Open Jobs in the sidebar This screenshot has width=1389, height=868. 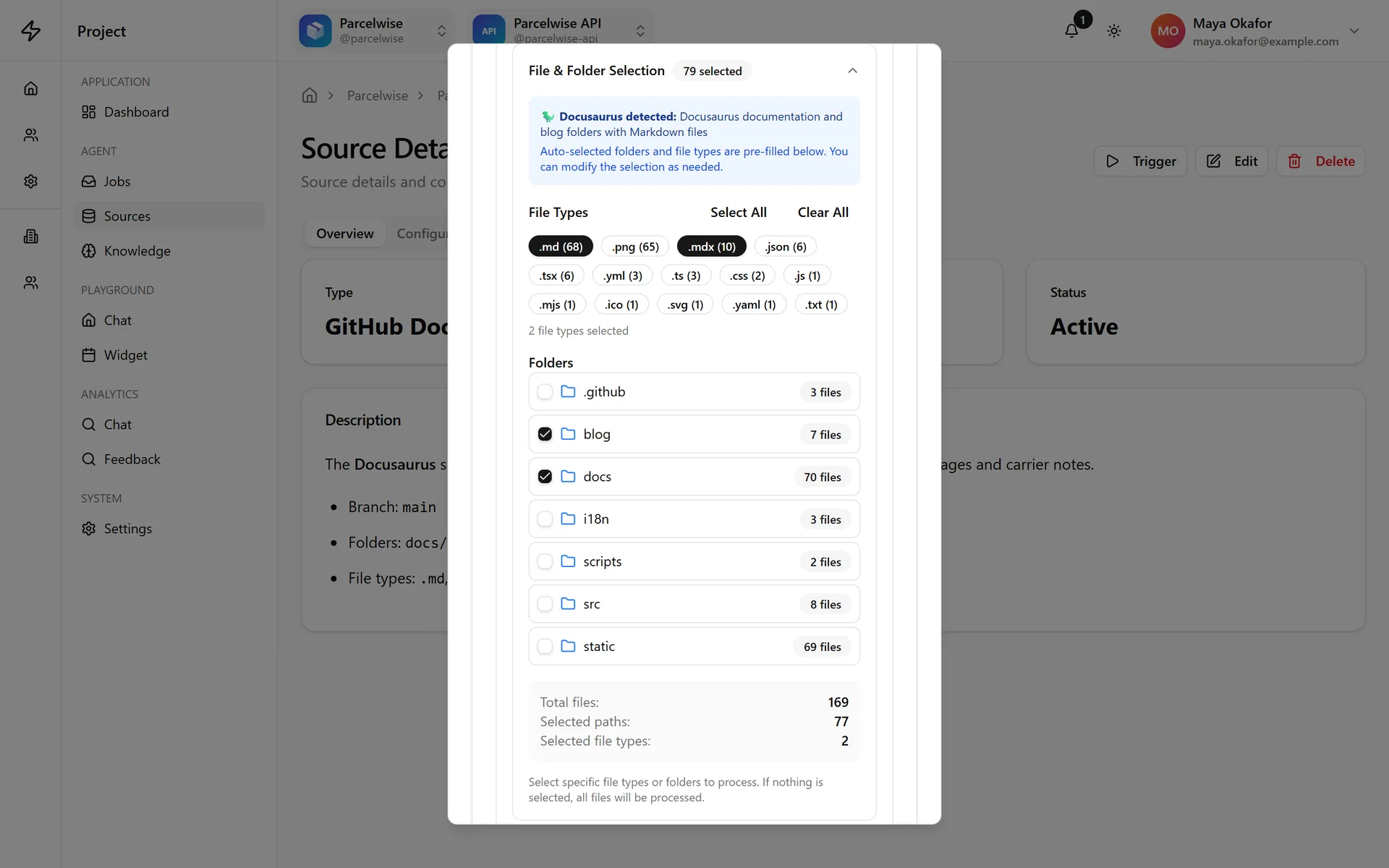coord(169,182)
